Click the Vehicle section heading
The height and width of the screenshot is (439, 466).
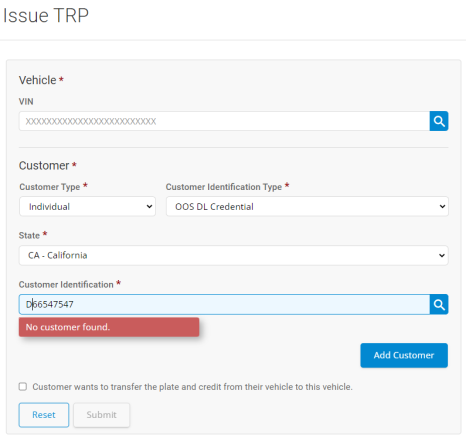click(37, 80)
